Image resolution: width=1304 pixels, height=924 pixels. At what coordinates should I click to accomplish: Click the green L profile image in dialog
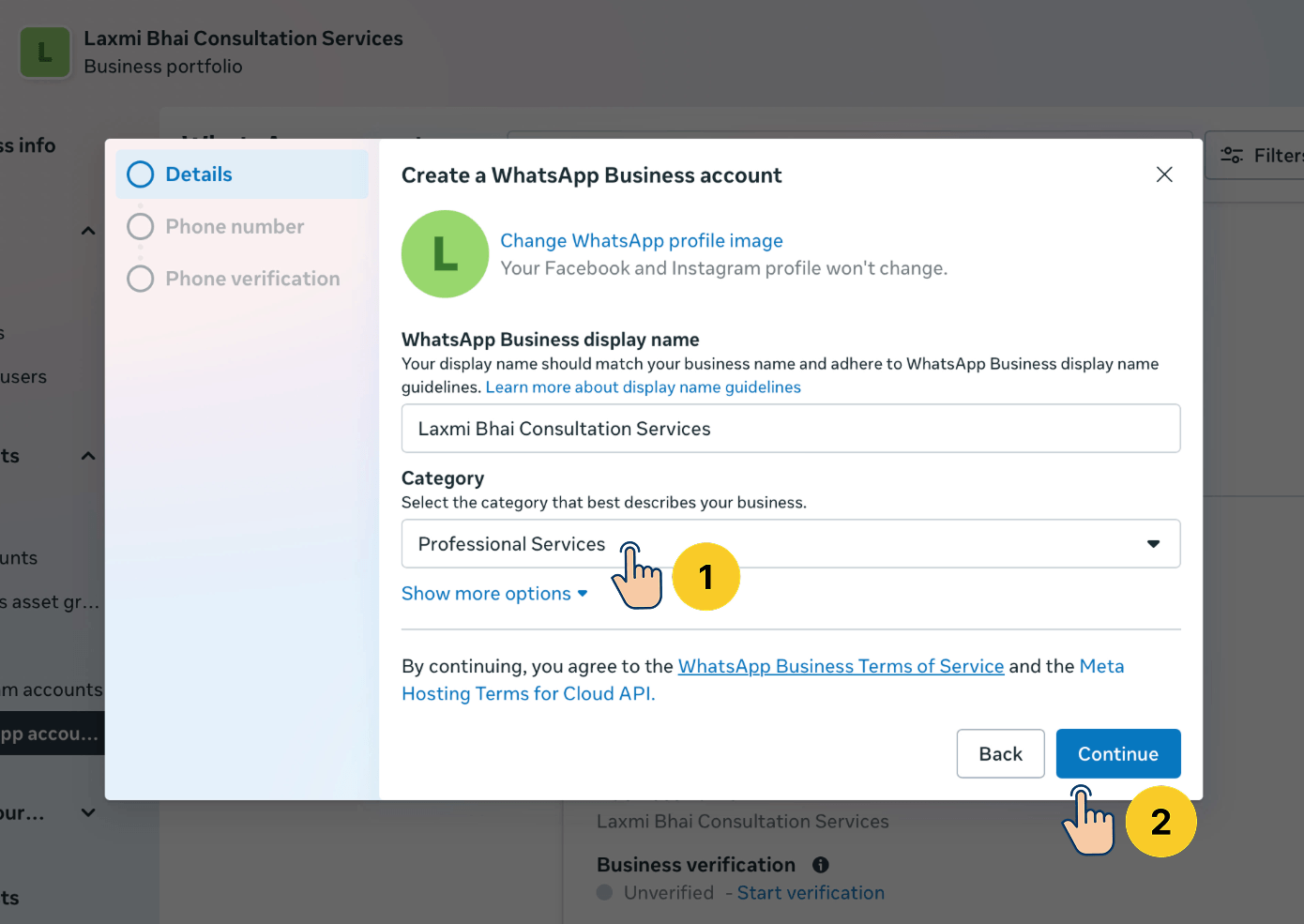click(445, 254)
